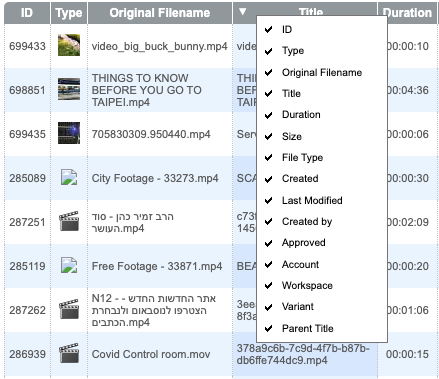Hide the Workspace column
439x379 pixels.
click(x=322, y=286)
